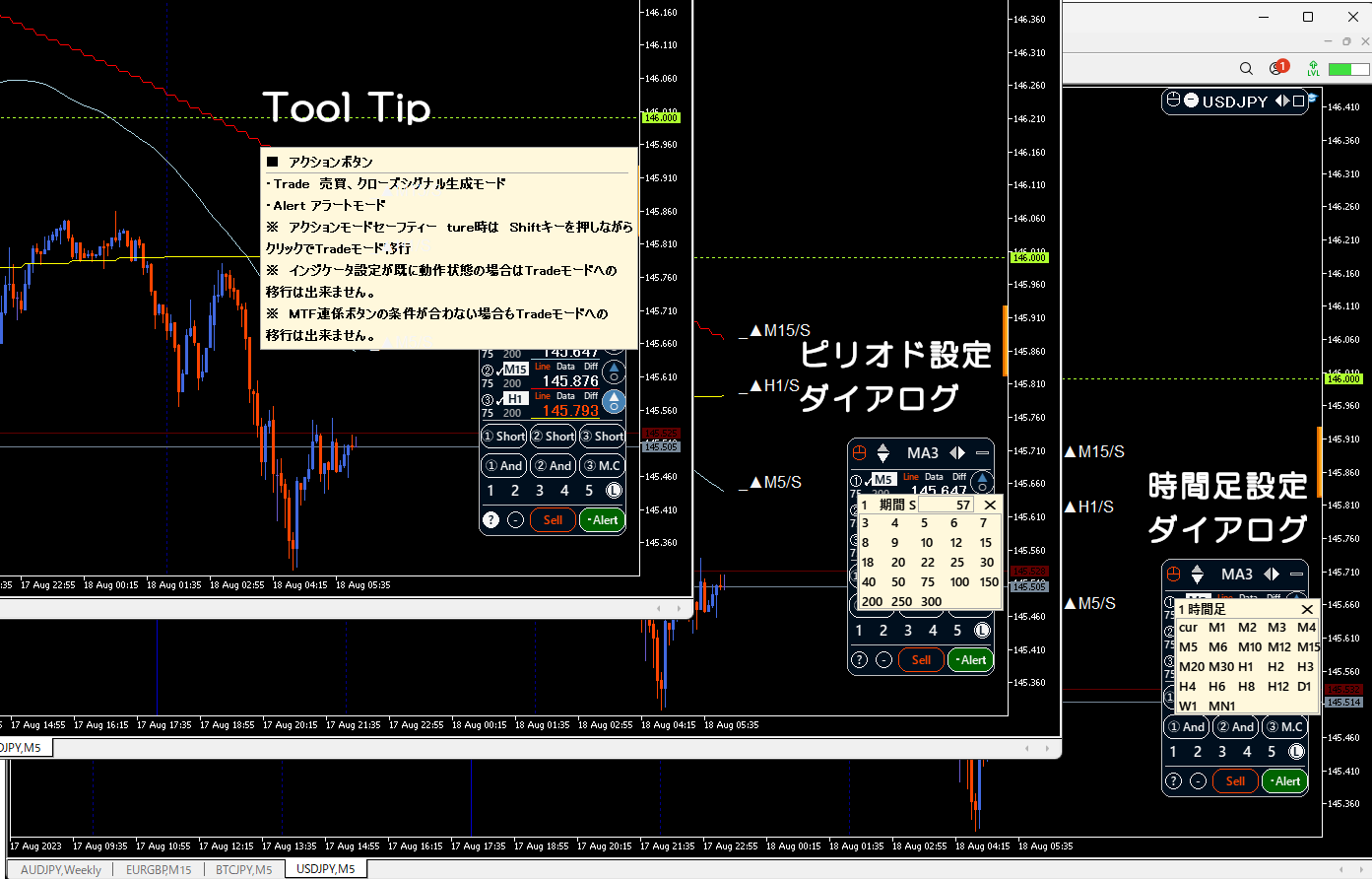Click the minus circle on the 期間 dialog panel
The height and width of the screenshot is (879, 1372).
click(883, 659)
